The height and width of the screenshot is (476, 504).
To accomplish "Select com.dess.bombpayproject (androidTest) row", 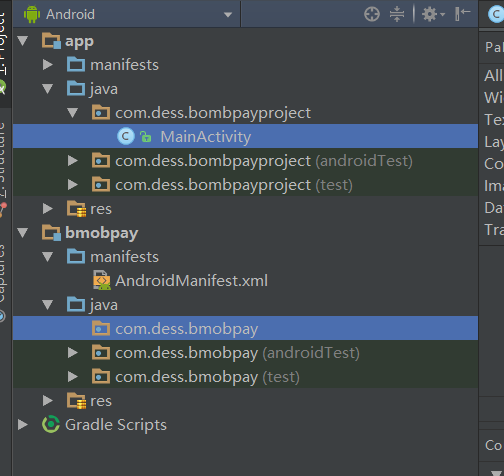I will [x=245, y=161].
